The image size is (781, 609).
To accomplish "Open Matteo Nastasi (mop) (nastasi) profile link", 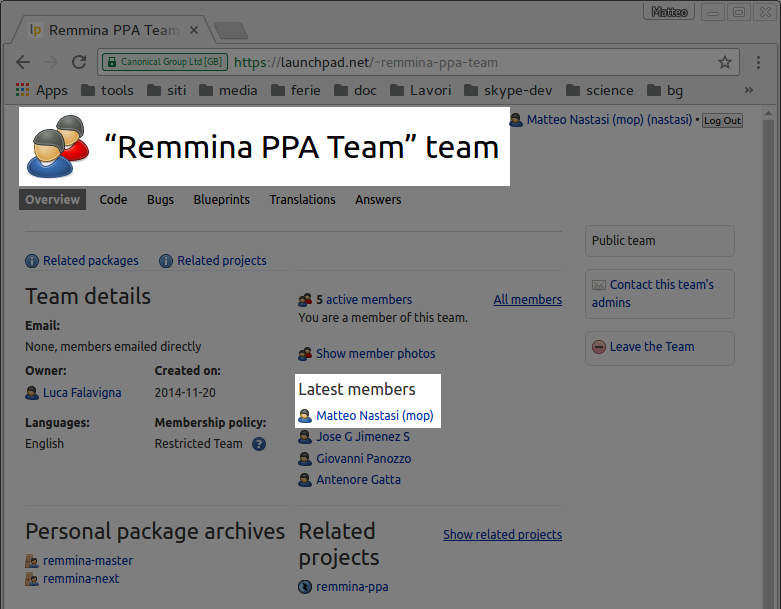I will coord(609,120).
